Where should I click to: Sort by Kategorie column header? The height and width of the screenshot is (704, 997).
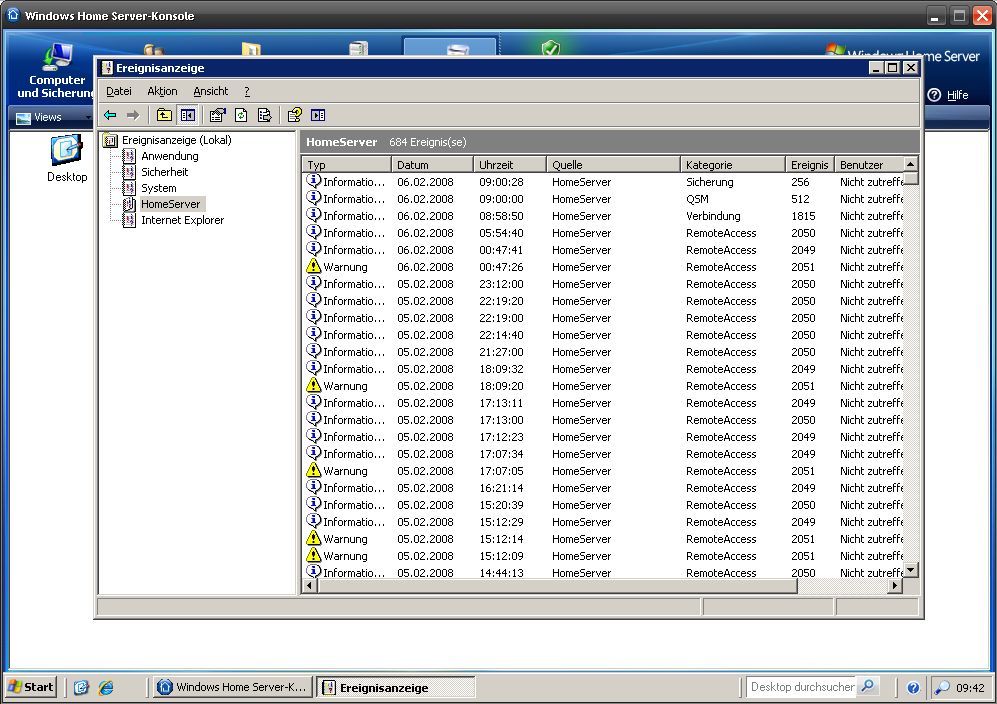(733, 165)
